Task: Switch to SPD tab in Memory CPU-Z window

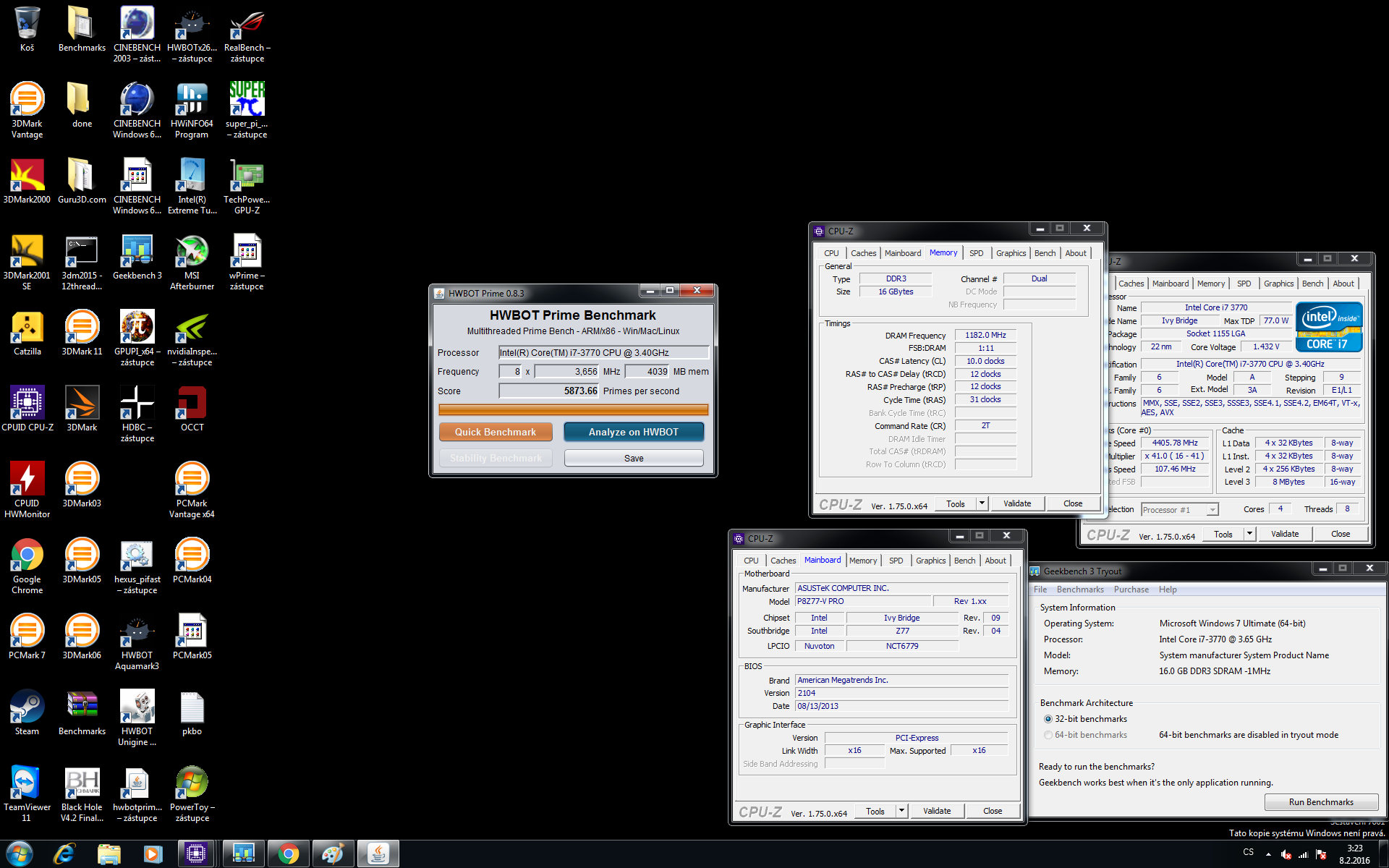Action: pos(976,253)
